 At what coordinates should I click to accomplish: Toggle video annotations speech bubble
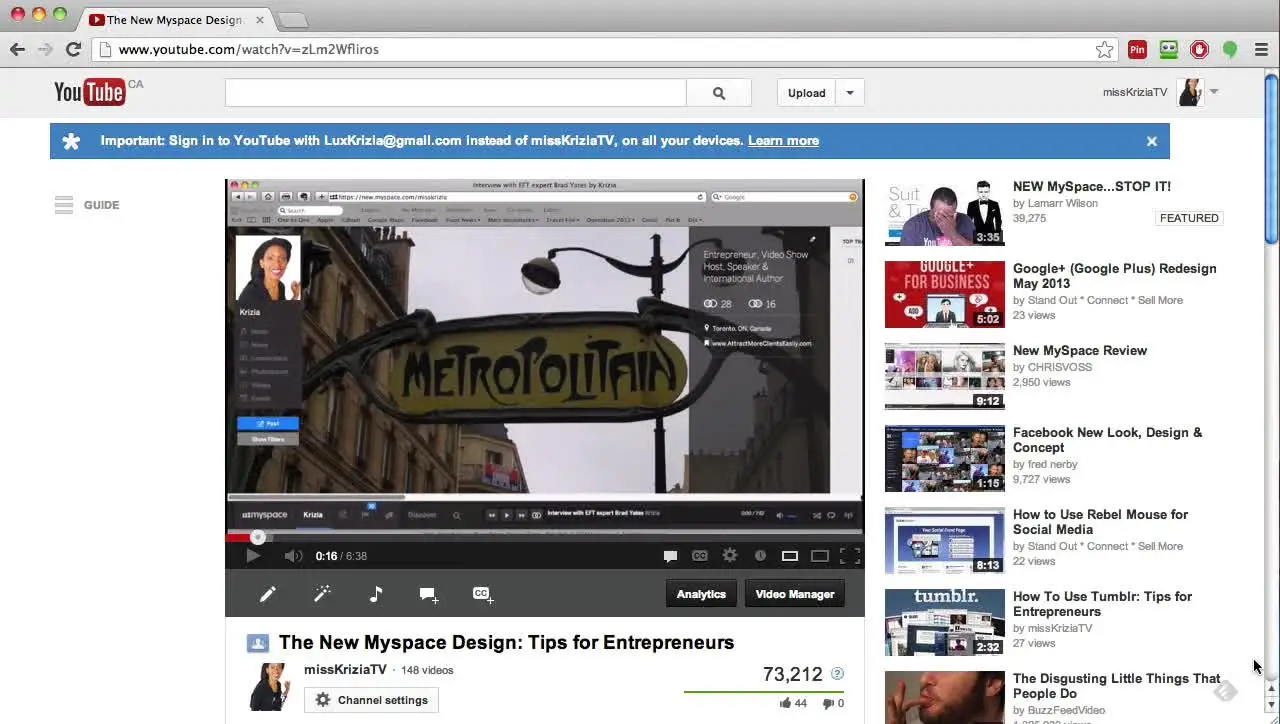pyautogui.click(x=670, y=556)
